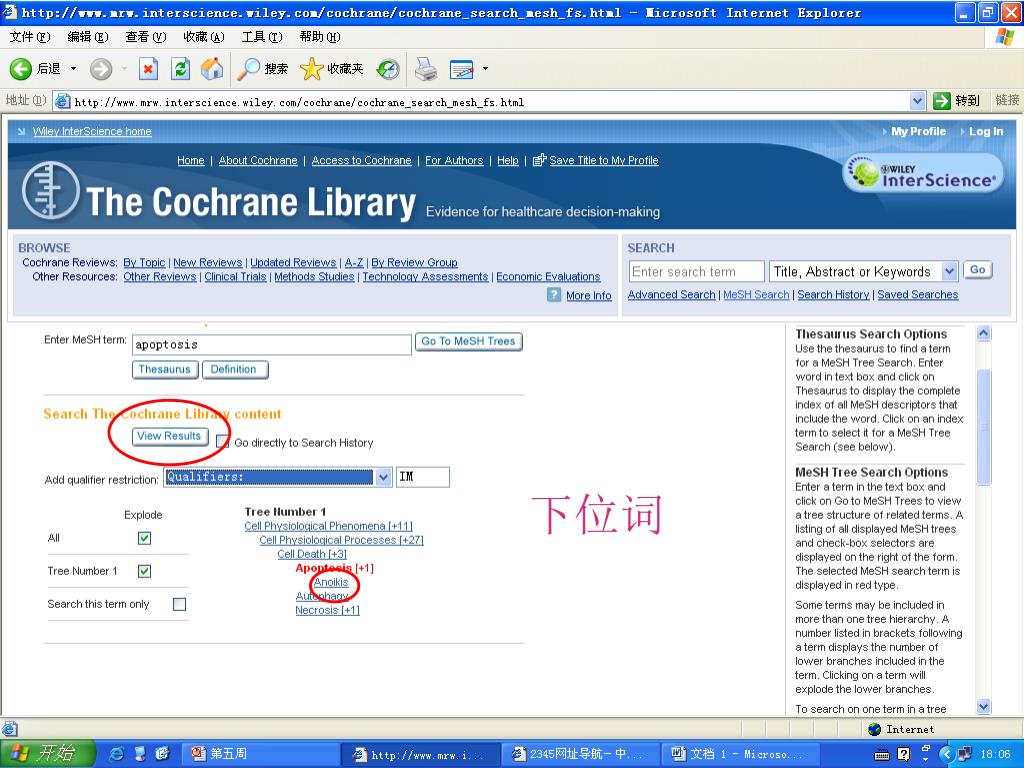Click the Edit page toolbar icon
The image size is (1024, 768).
click(462, 69)
